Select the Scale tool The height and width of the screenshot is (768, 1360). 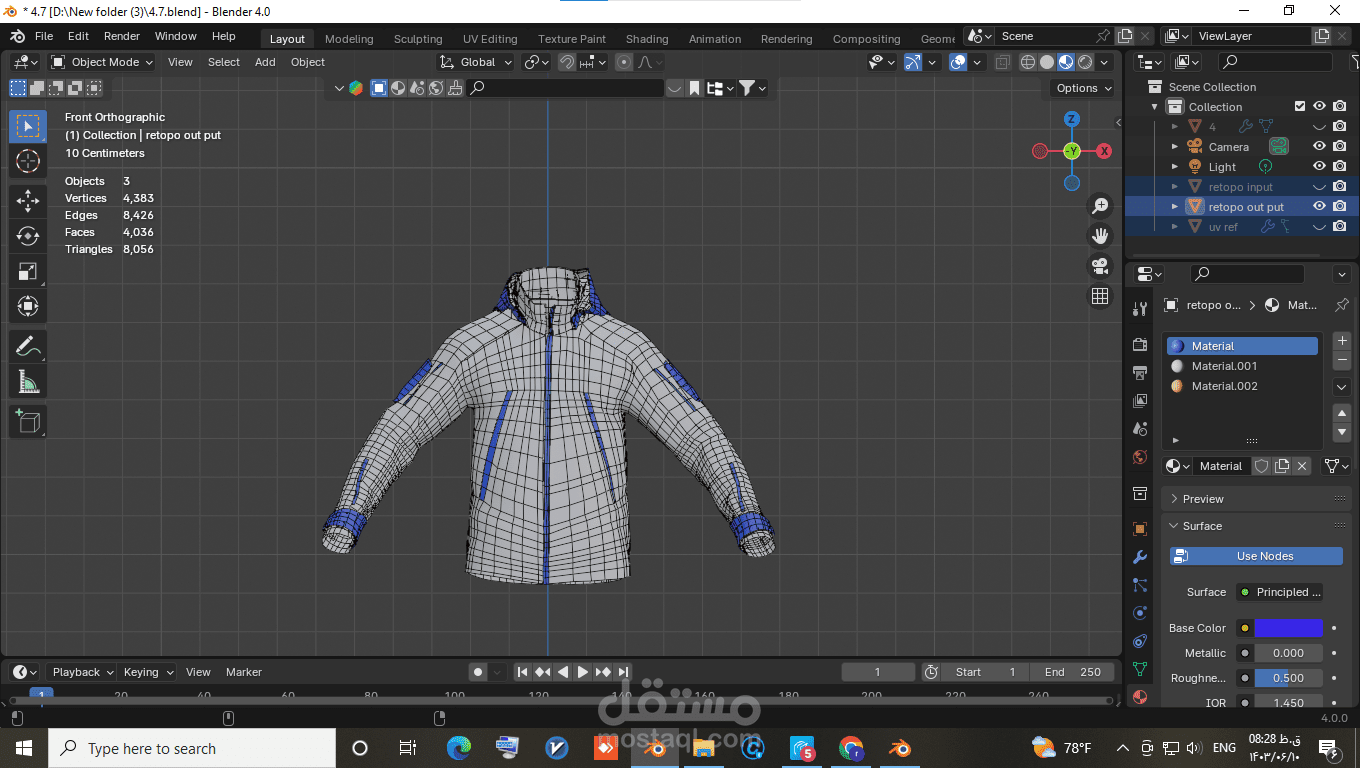(x=28, y=272)
